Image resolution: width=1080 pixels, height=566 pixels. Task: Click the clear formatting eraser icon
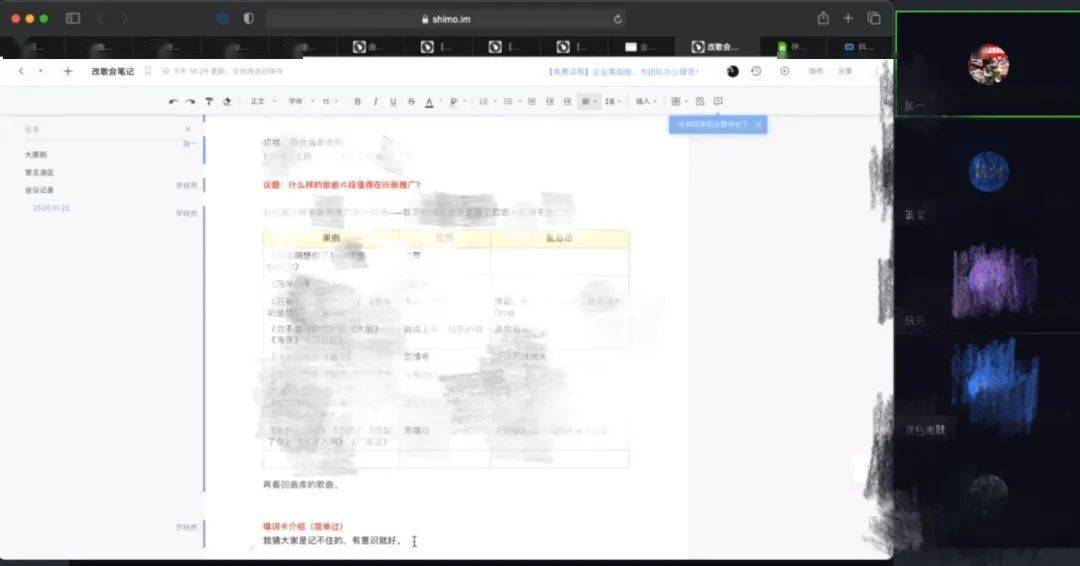click(227, 101)
